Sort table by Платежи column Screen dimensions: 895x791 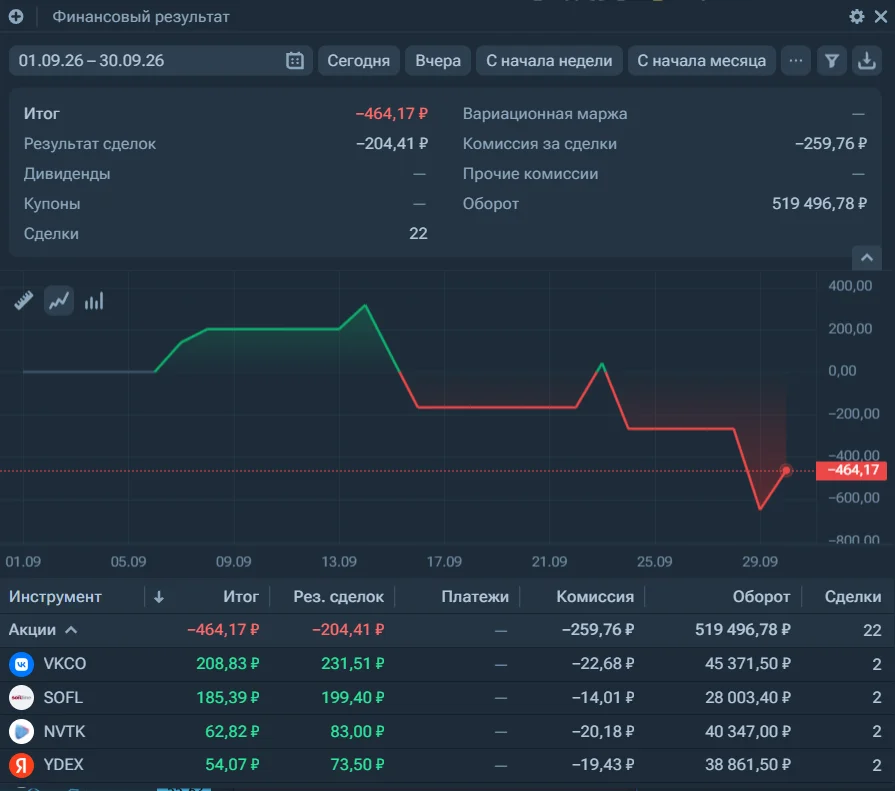(x=475, y=597)
